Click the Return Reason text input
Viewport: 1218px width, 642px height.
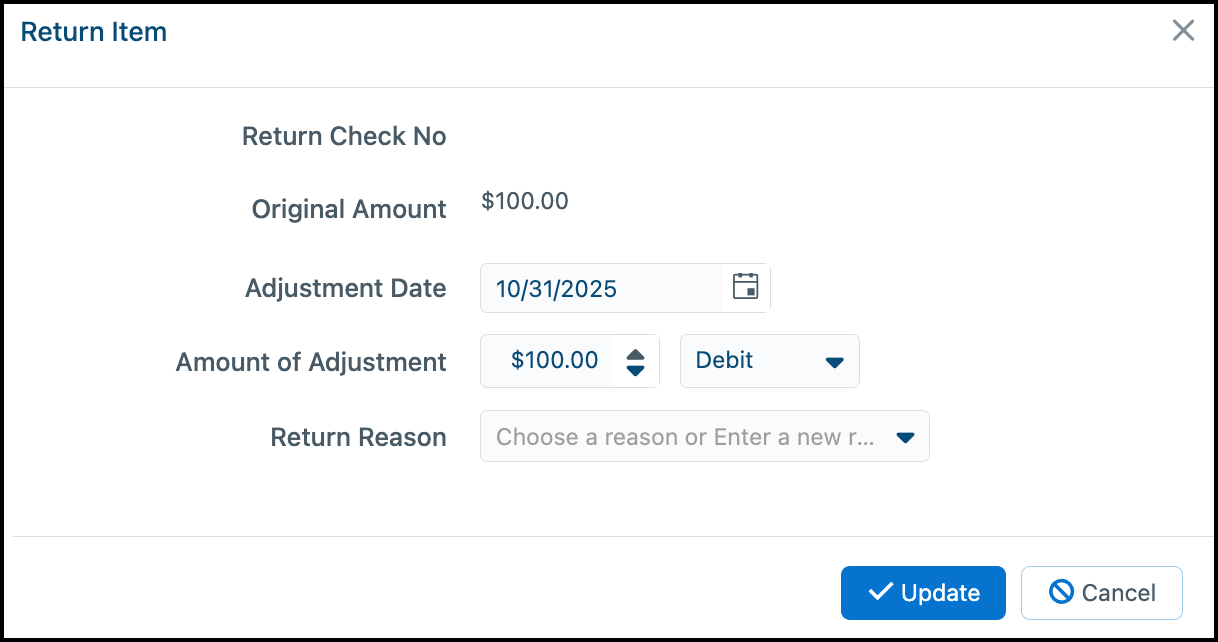[685, 437]
